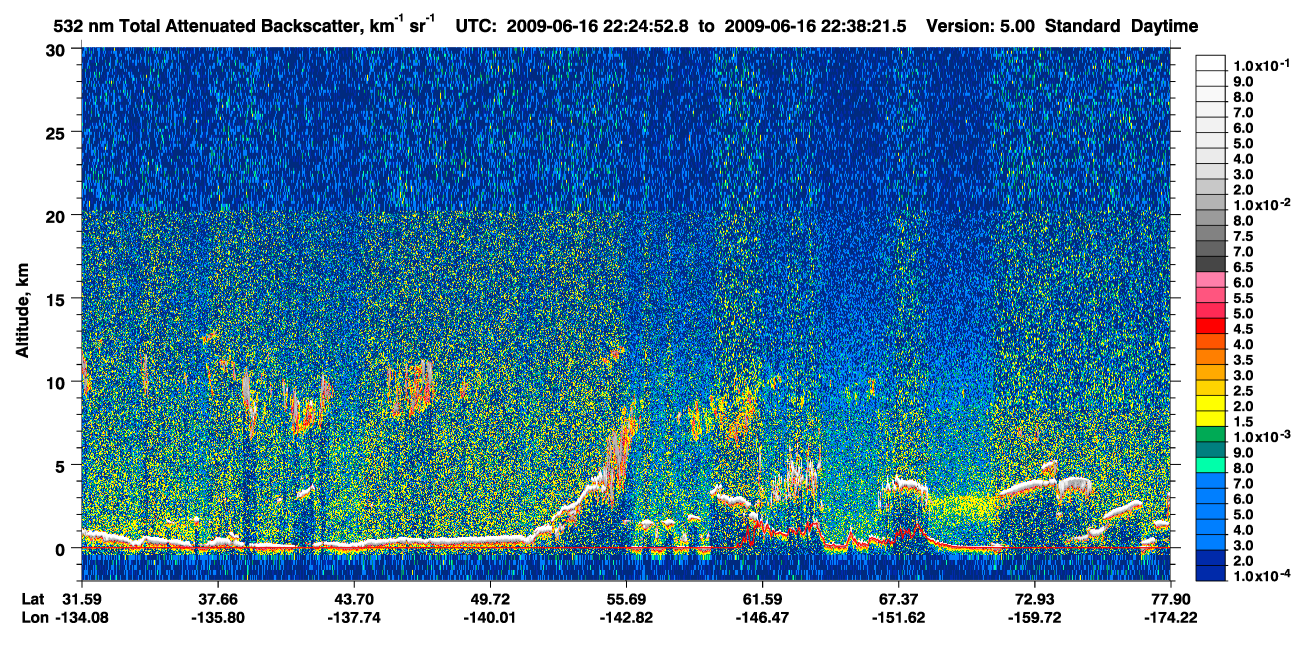
Task: Click latitude value '72.93'
Action: click(1034, 599)
